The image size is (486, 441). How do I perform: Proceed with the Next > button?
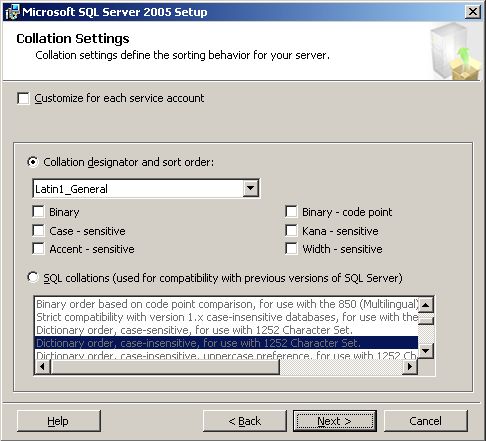click(x=335, y=421)
